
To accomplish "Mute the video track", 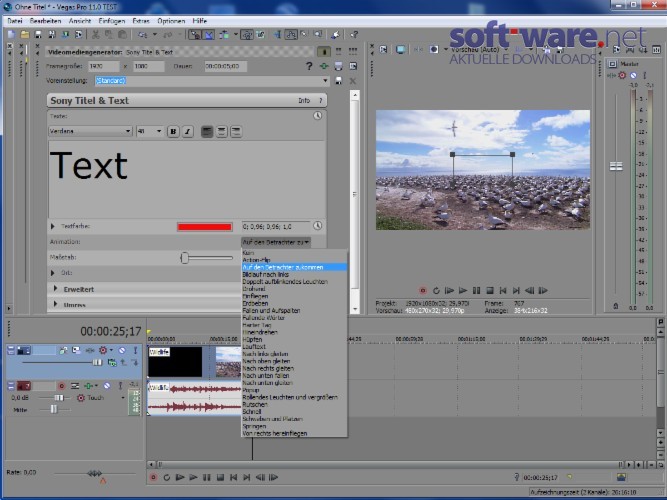I will point(122,350).
